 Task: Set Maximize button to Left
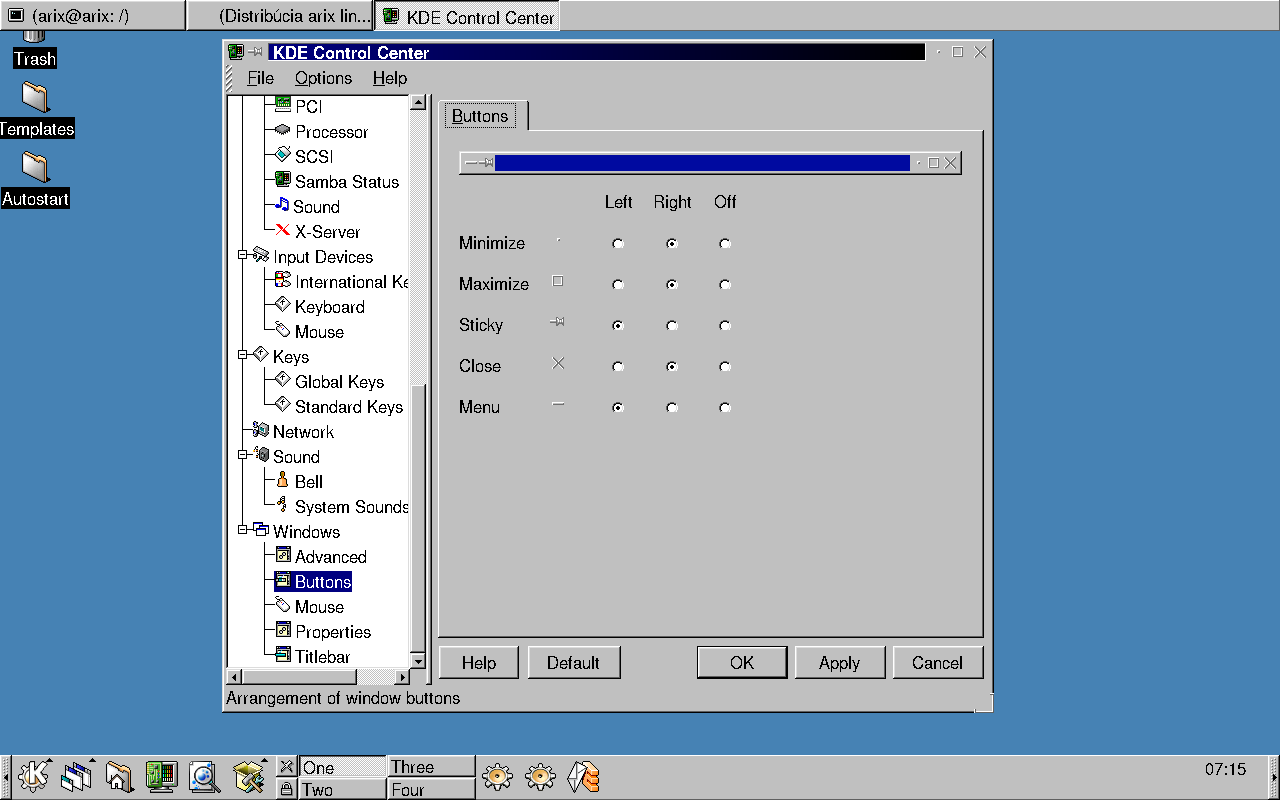click(618, 284)
